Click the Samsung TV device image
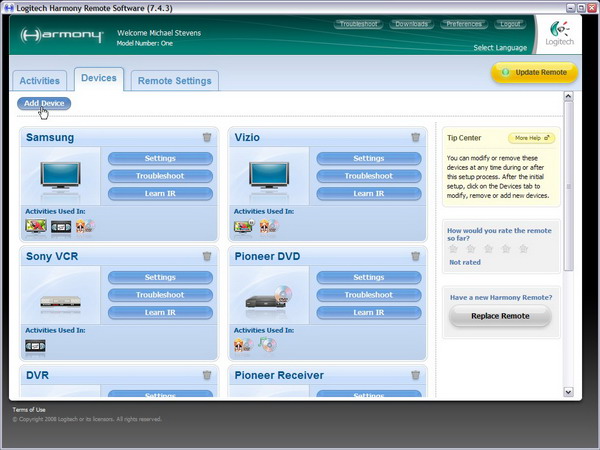Screen dimensions: 600x450 60,176
